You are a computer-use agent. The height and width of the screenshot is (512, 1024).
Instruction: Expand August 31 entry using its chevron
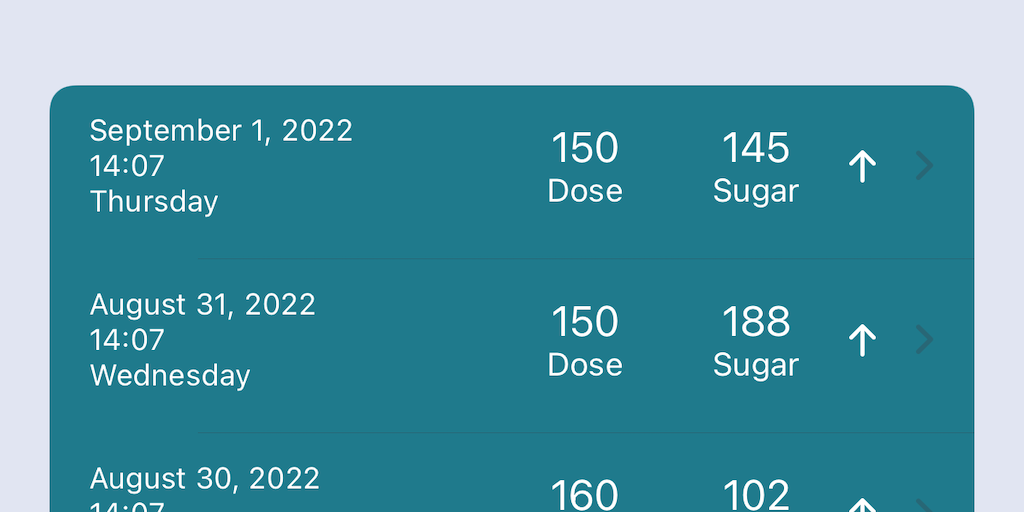925,341
